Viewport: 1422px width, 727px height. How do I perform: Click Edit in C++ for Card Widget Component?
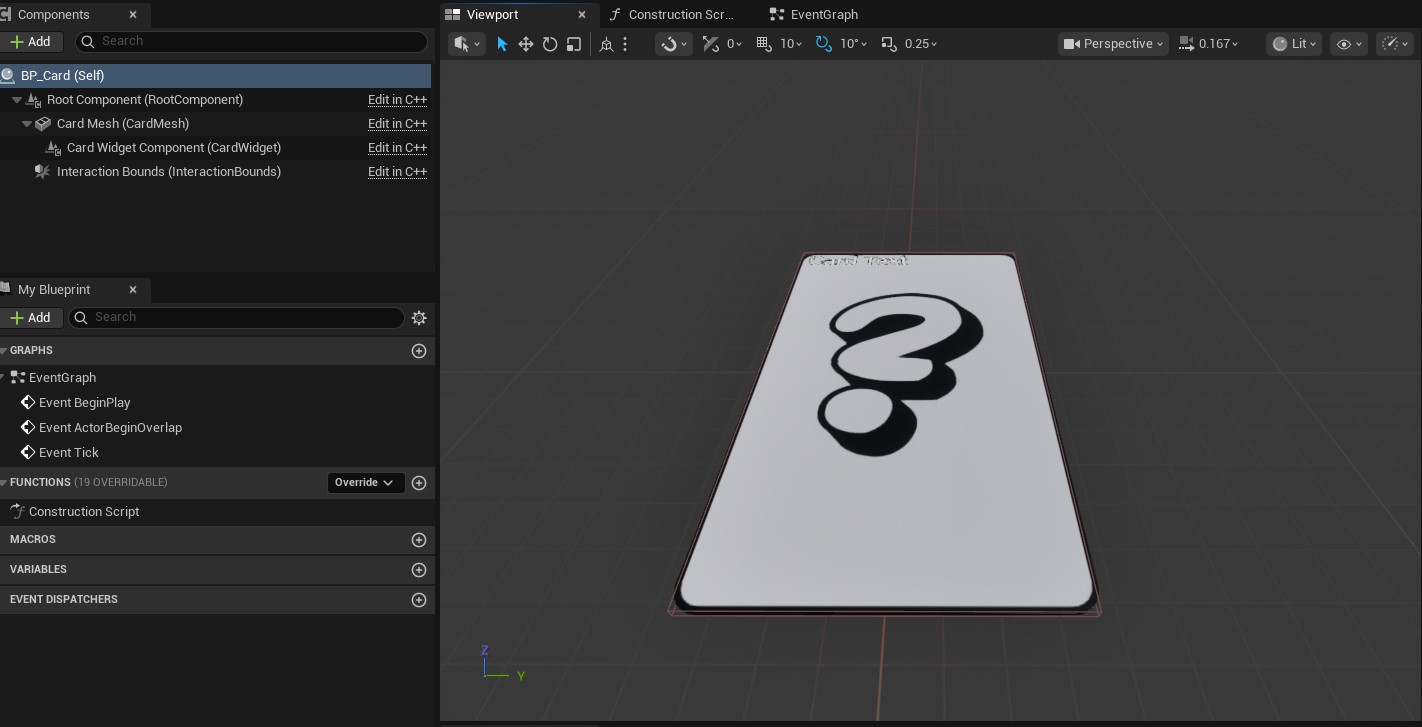coord(397,148)
